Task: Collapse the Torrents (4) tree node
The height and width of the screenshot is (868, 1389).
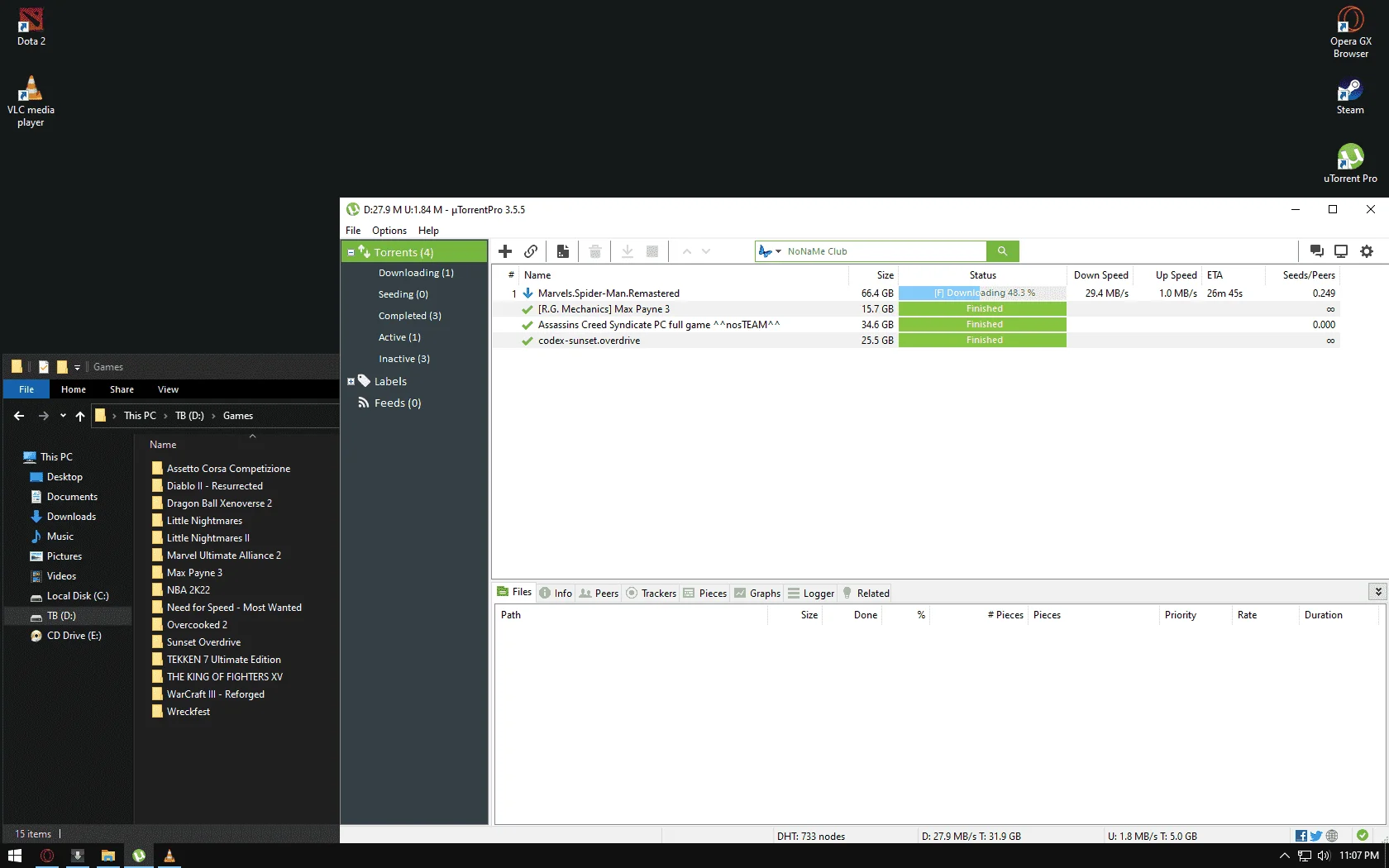Action: [351, 252]
